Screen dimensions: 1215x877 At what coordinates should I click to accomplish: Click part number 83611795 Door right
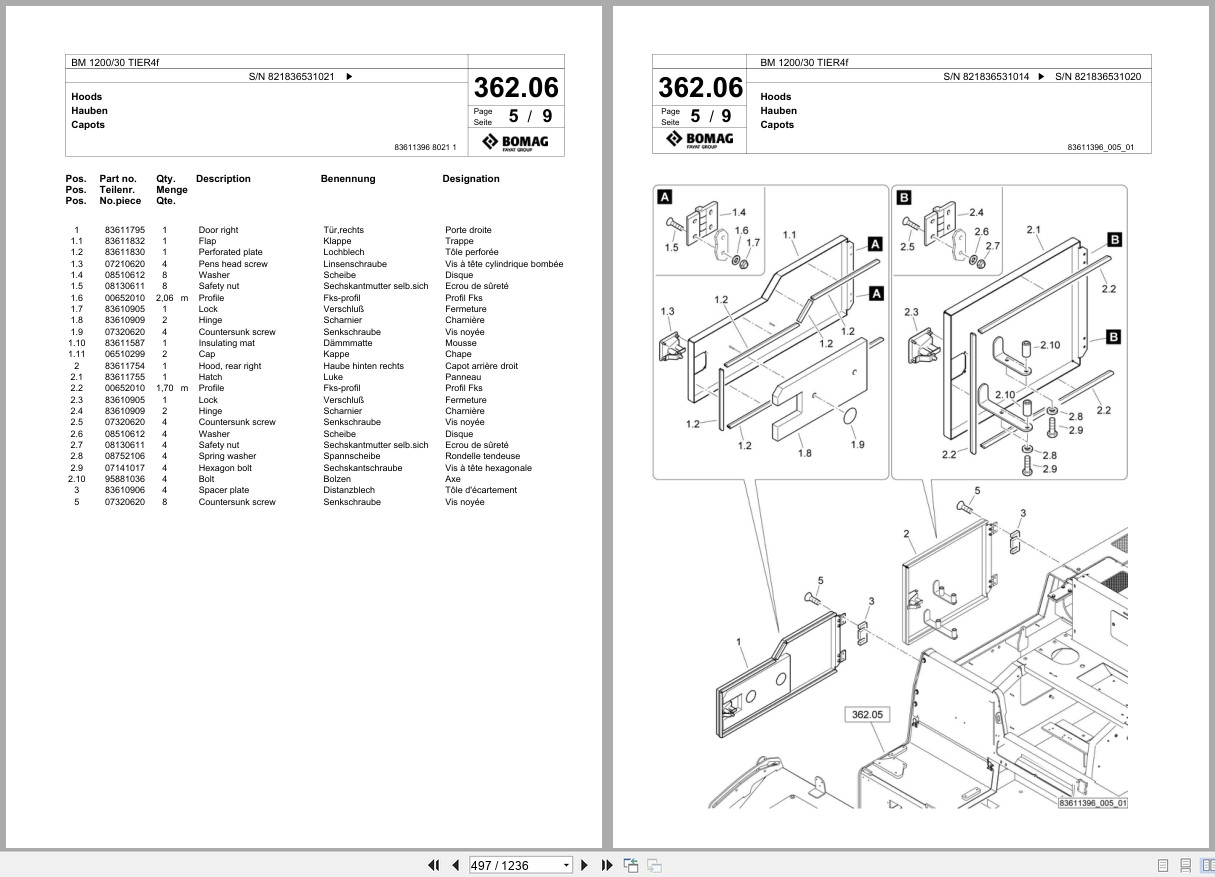point(125,230)
